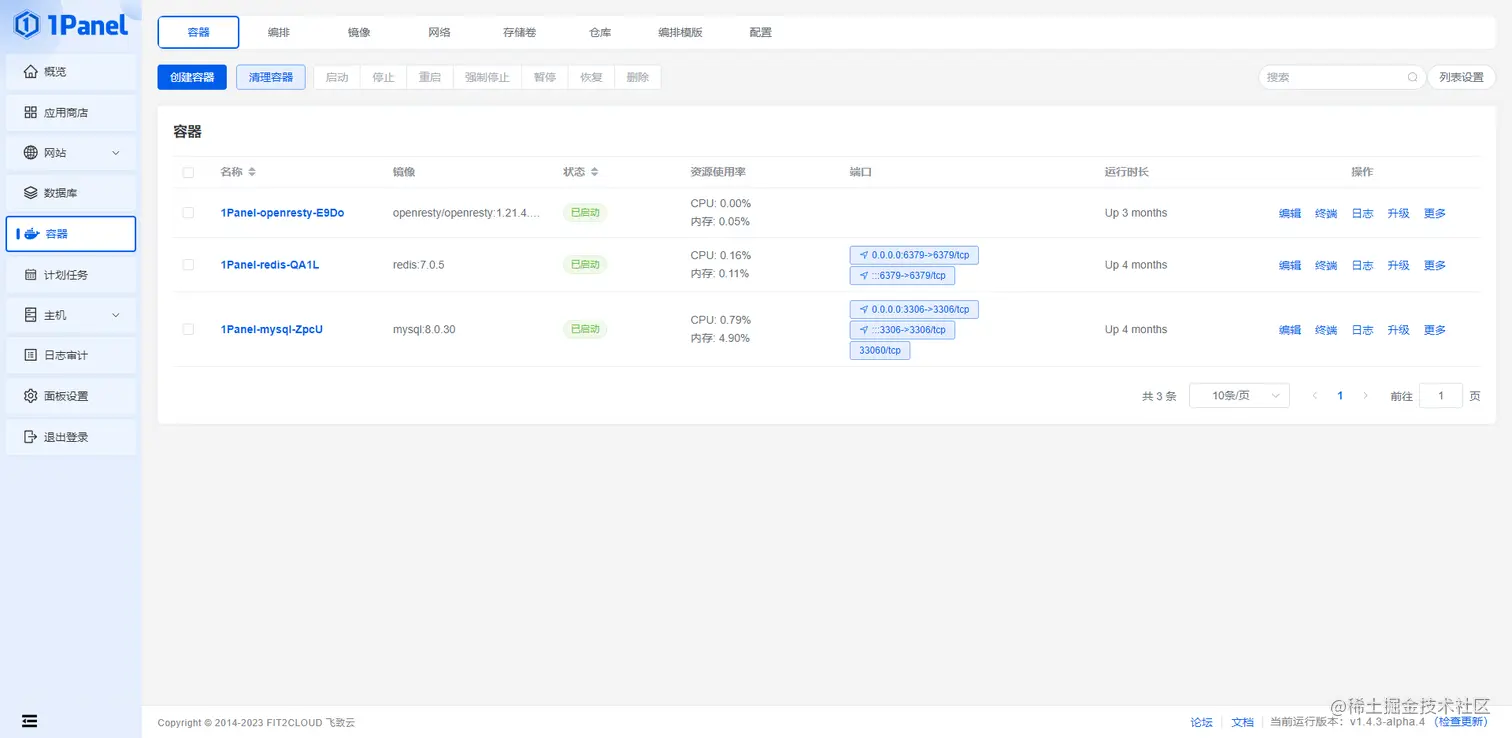Open the 10条/页 page size dropdown
1512x738 pixels.
click(1239, 396)
